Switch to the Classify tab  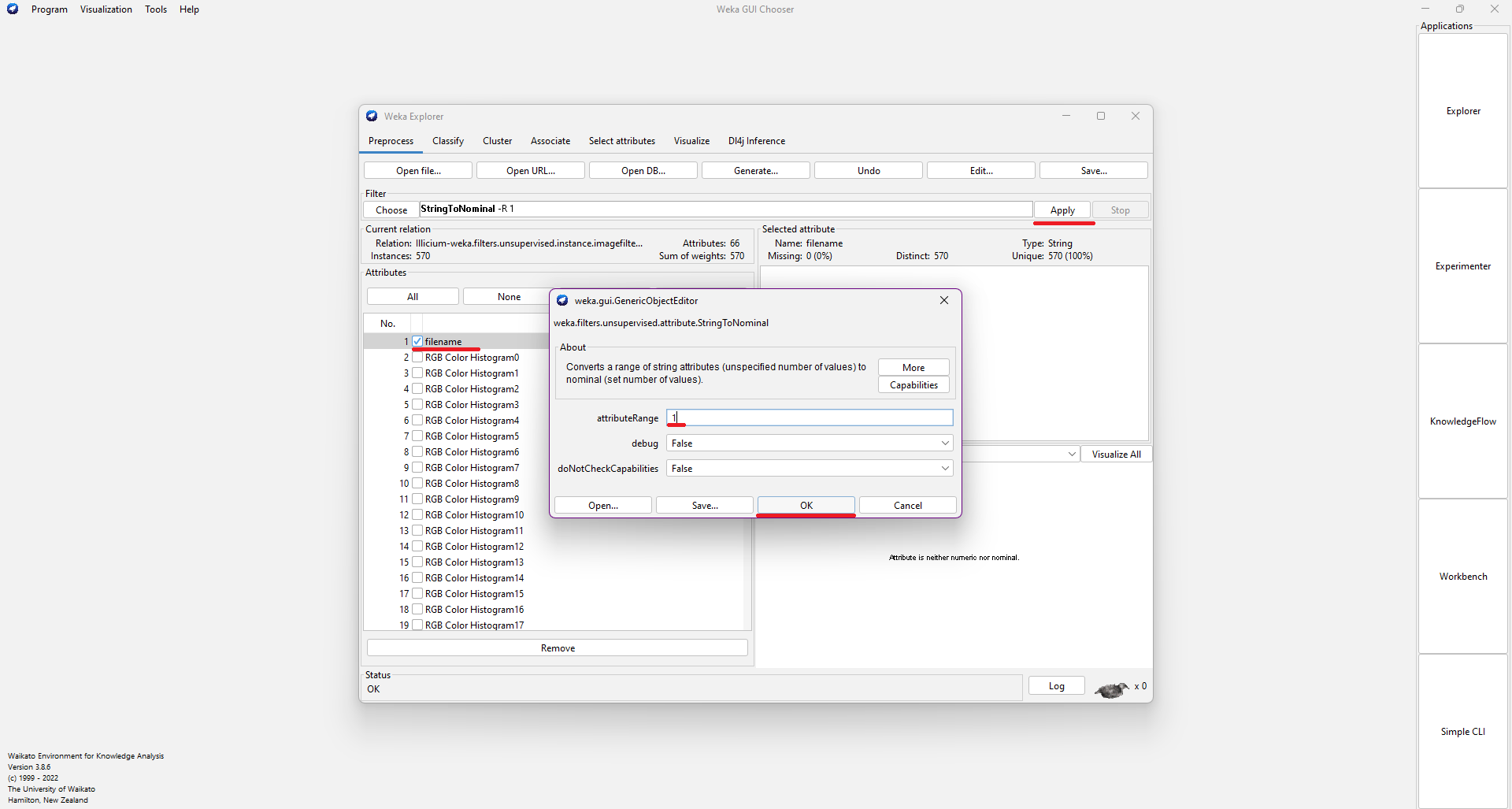[x=447, y=141]
